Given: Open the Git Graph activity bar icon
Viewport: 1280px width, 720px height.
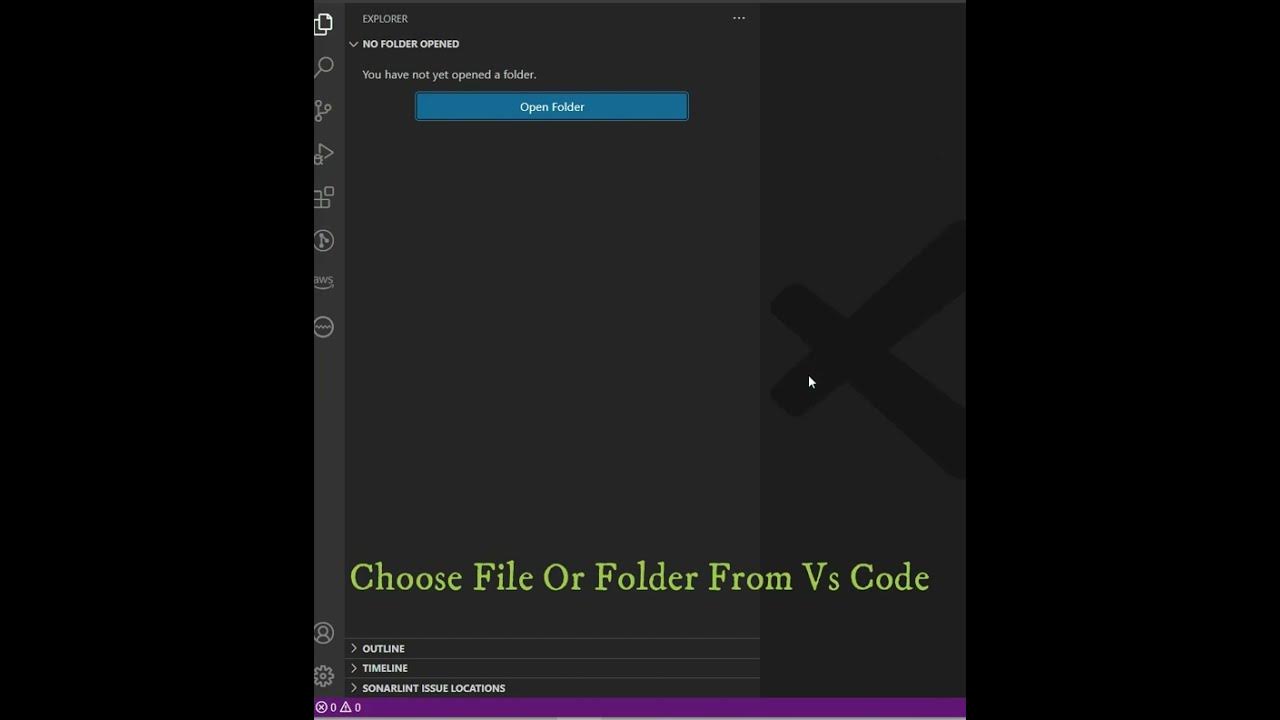Looking at the screenshot, I should coord(324,240).
